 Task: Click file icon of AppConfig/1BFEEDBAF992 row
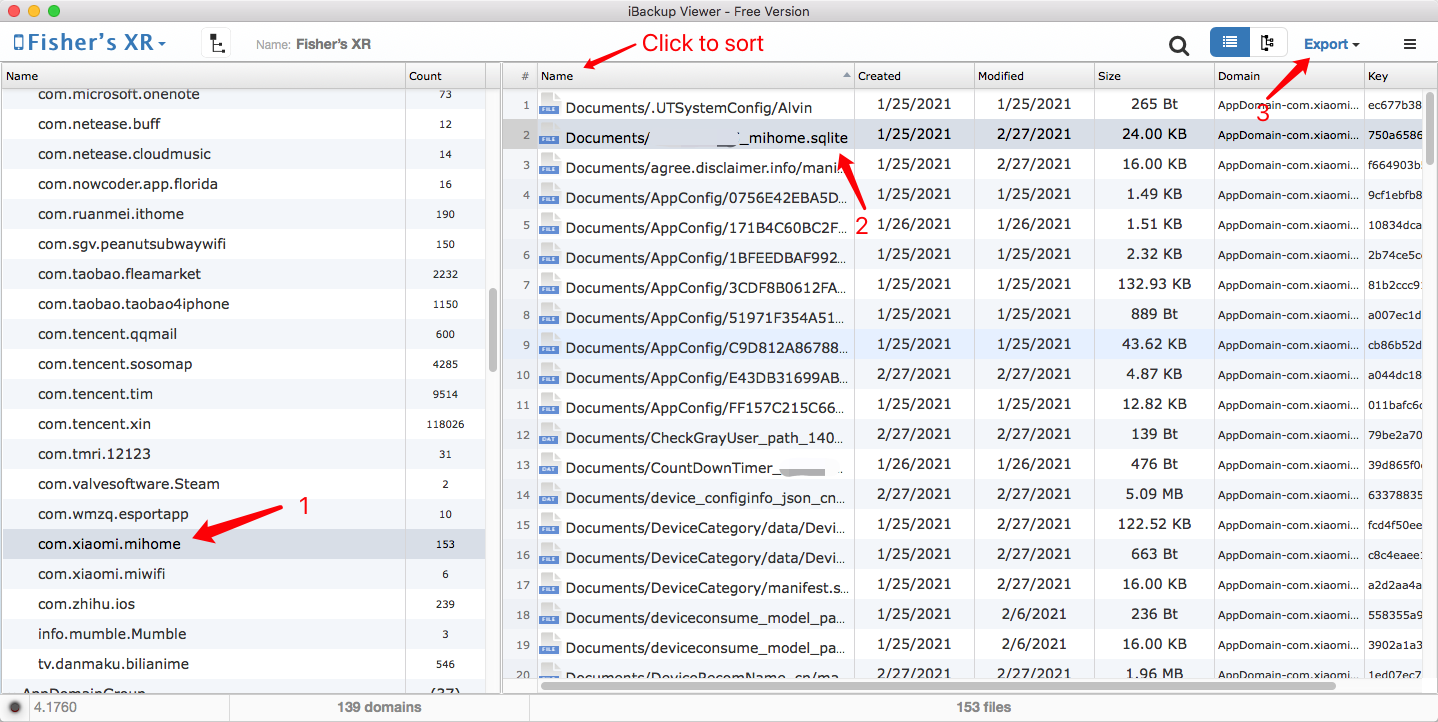coord(549,254)
